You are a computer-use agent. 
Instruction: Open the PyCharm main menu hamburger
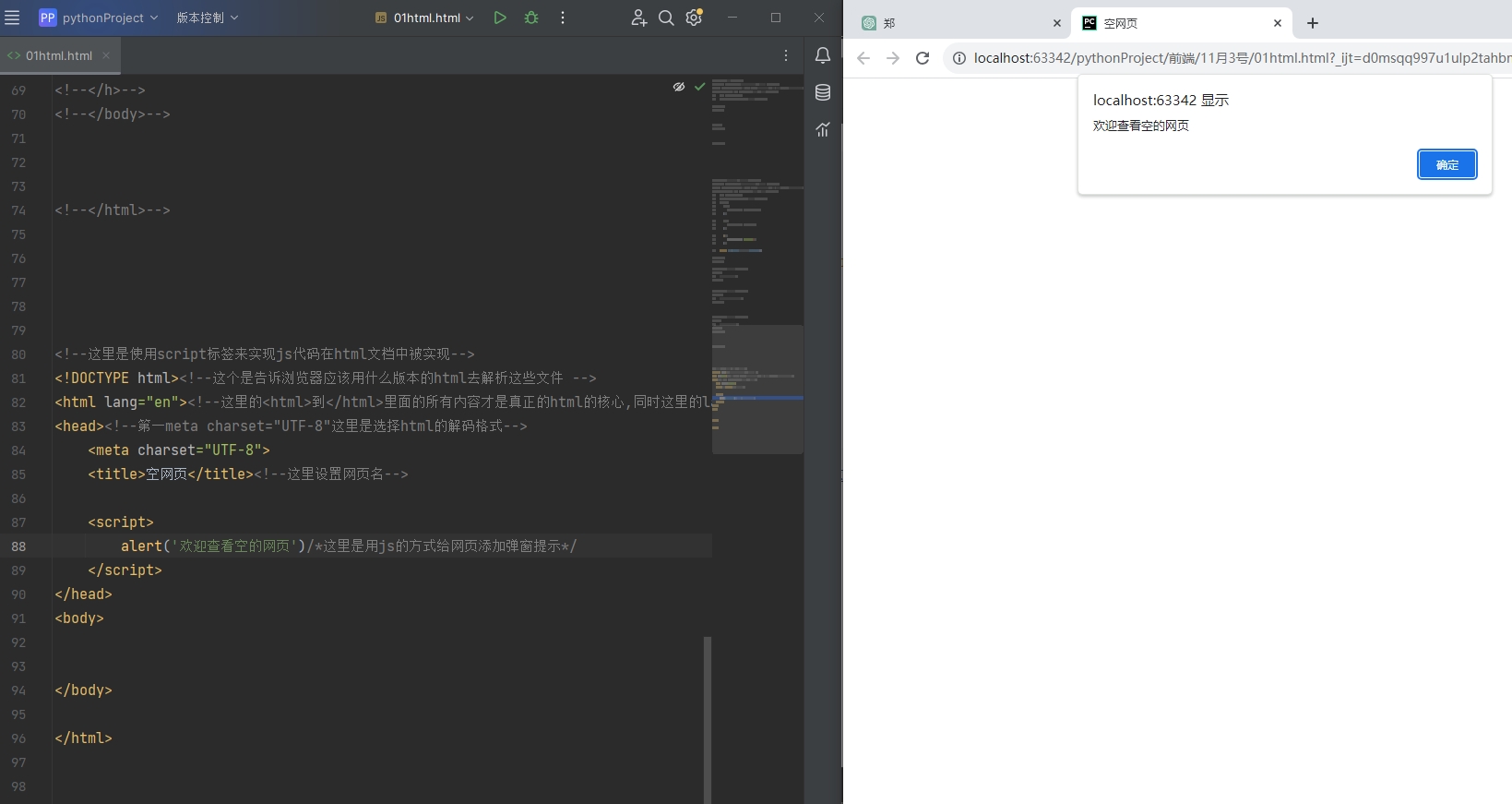click(12, 18)
